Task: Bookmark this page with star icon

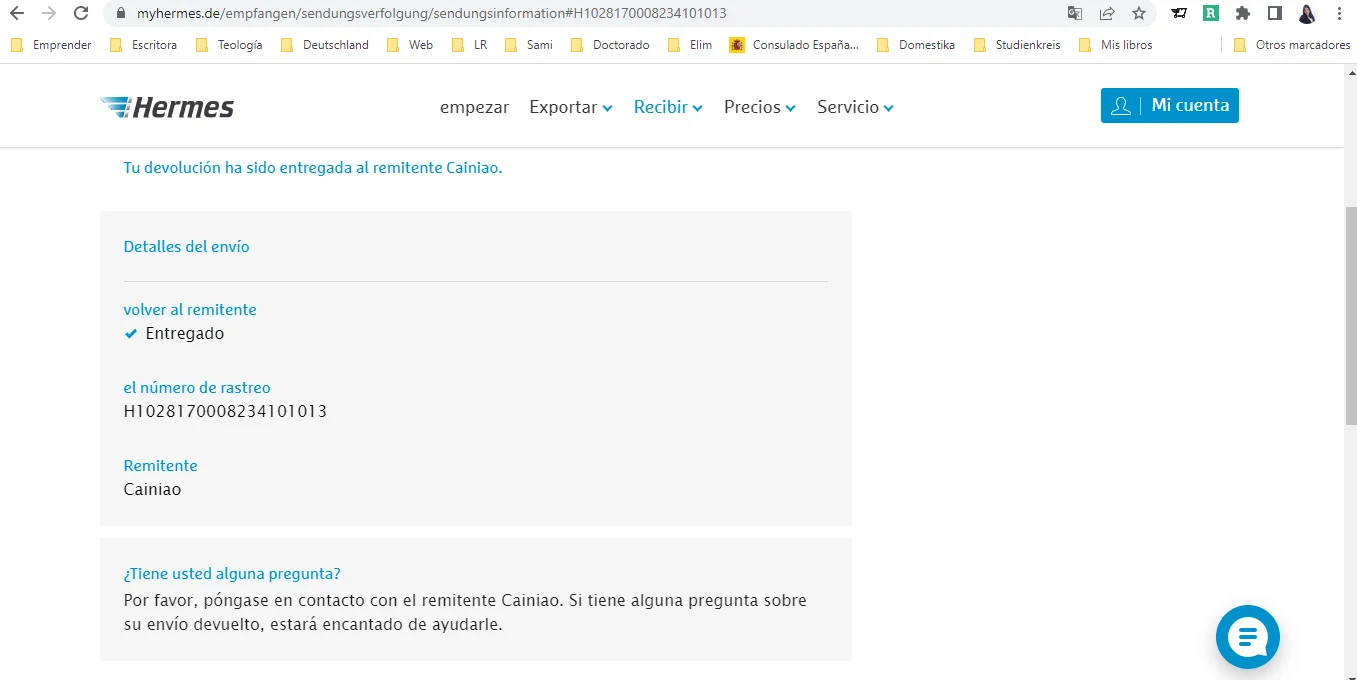Action: 1139,14
